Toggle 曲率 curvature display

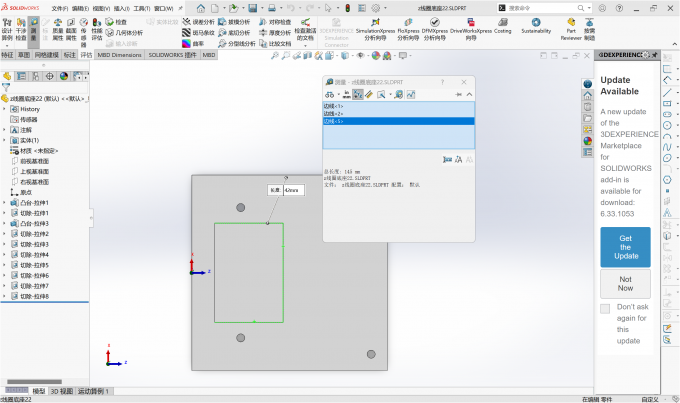pos(193,43)
